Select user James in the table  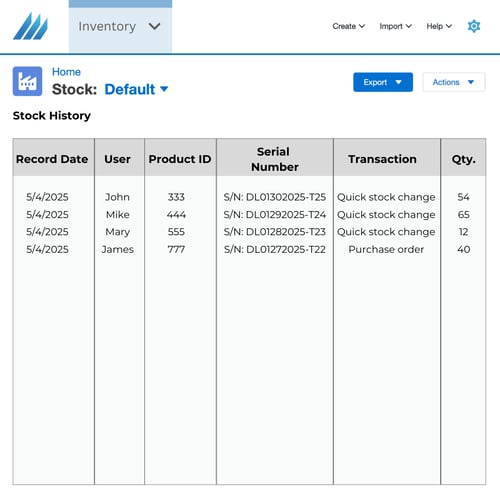pos(117,249)
